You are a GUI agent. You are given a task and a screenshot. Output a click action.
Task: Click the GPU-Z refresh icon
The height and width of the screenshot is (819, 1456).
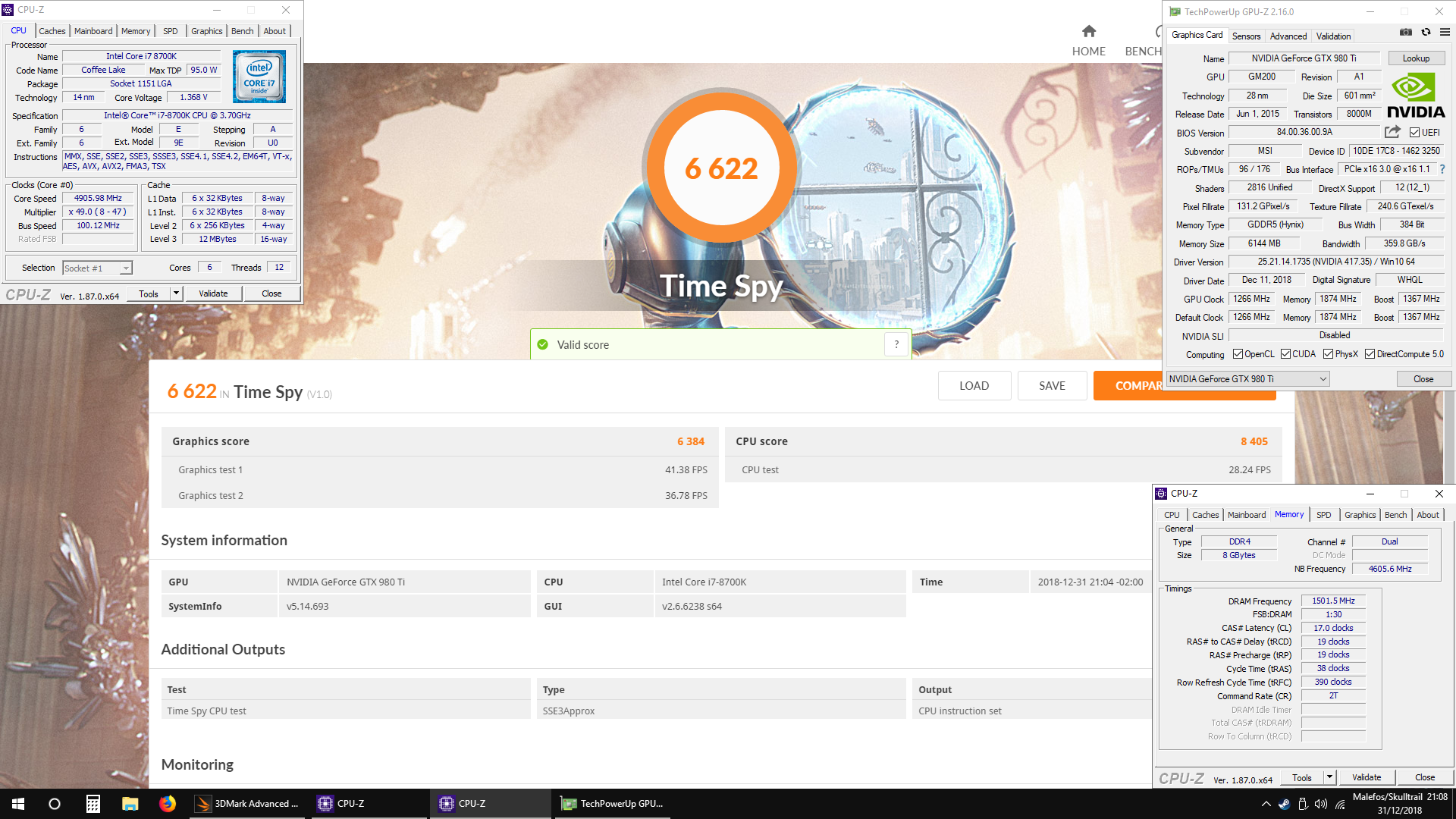click(x=1426, y=32)
